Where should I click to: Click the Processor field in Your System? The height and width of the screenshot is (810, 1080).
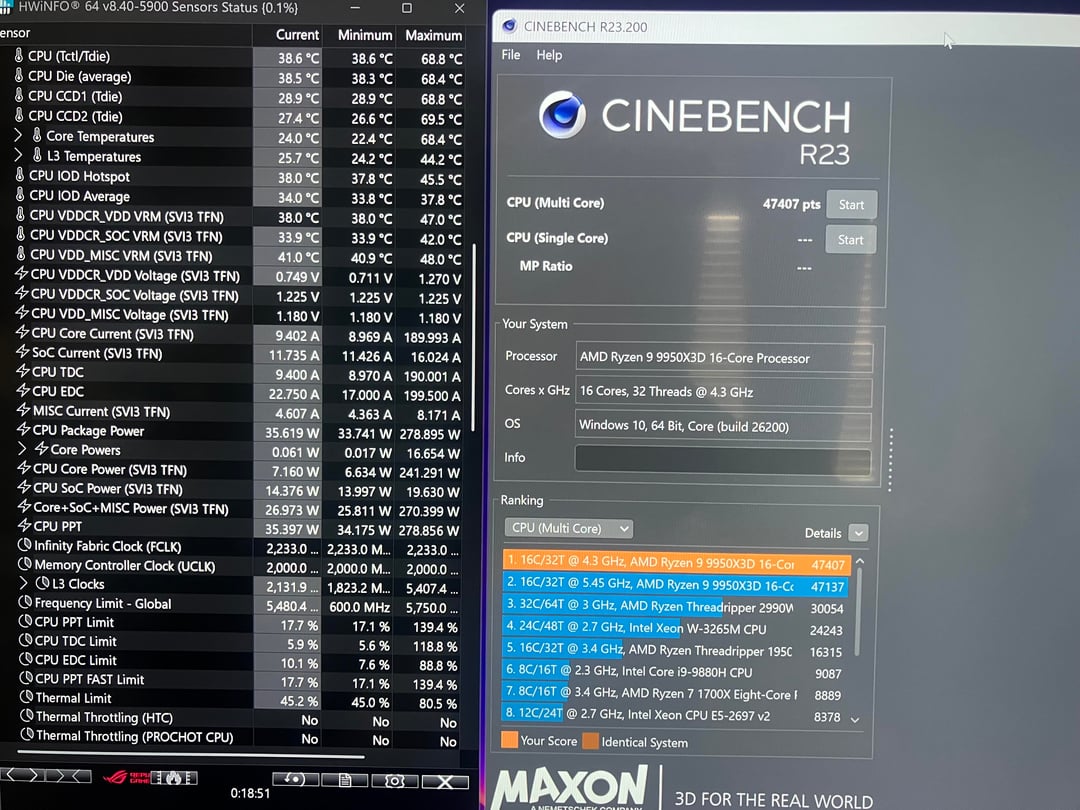pos(724,357)
